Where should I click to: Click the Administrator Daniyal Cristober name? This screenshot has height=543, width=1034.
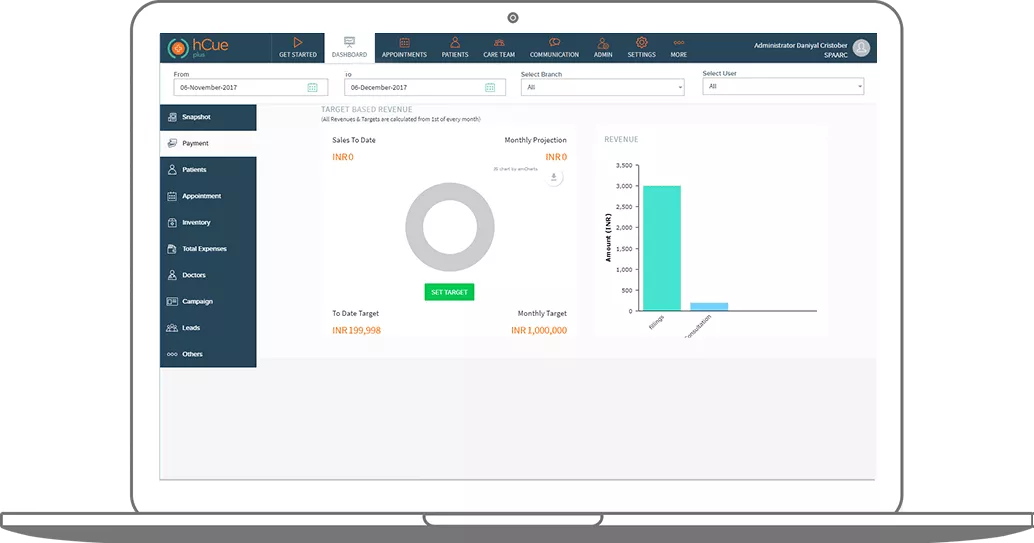[x=801, y=46]
